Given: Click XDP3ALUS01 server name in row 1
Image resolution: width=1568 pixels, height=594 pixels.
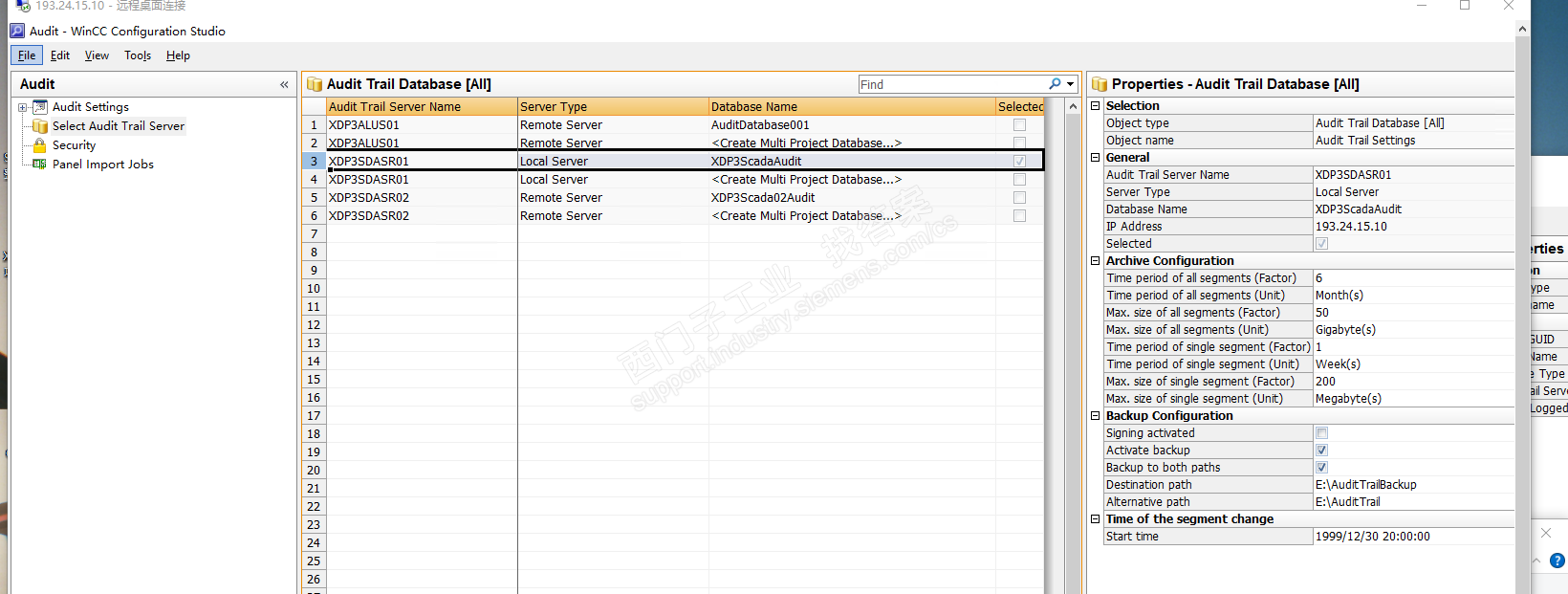Looking at the screenshot, I should click(422, 125).
